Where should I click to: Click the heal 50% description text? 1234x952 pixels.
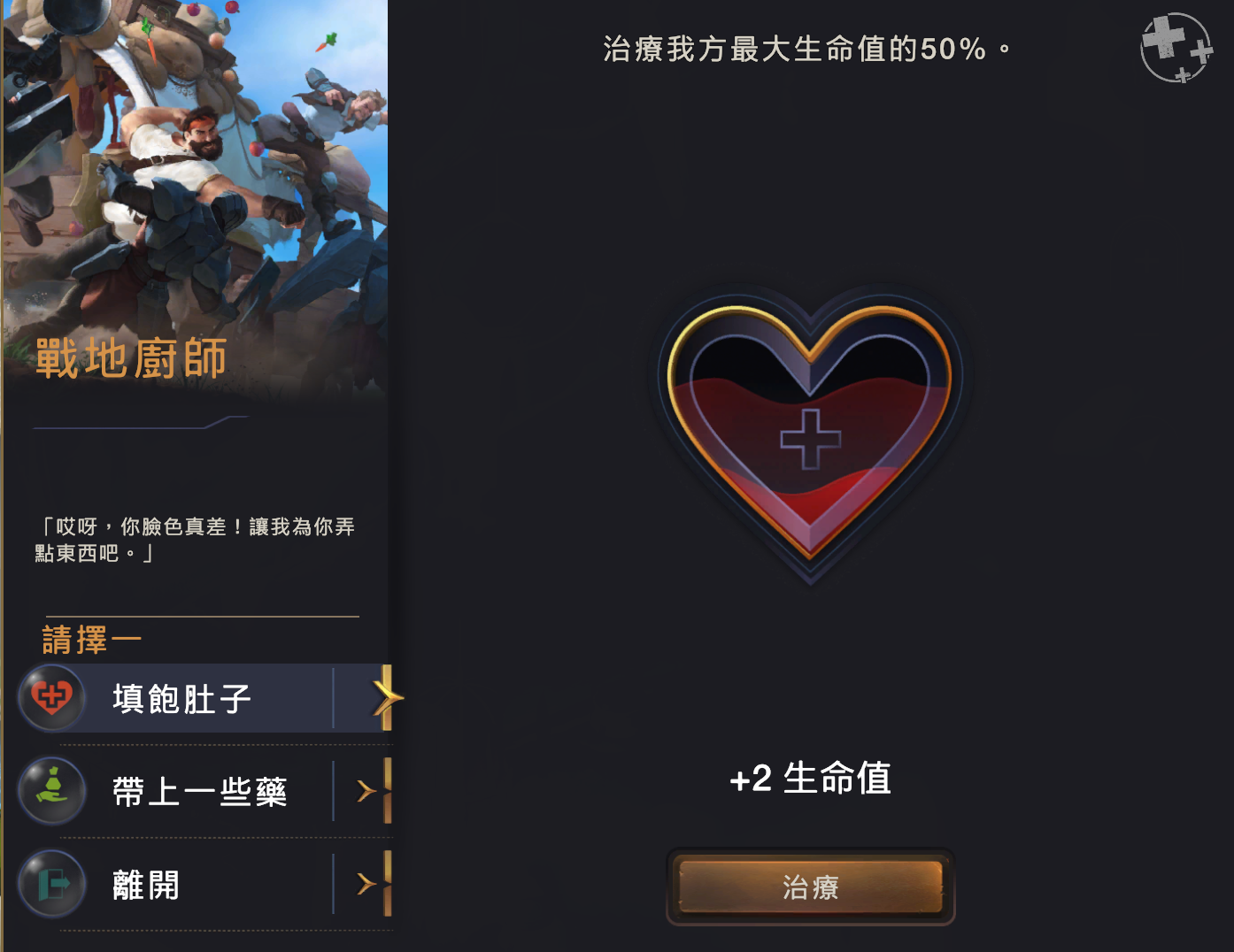[x=806, y=49]
